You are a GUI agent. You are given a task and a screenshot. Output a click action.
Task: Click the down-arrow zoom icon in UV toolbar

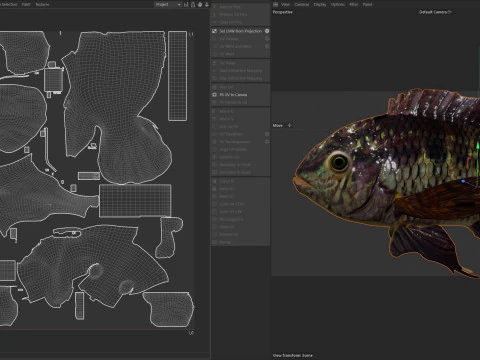pyautogui.click(x=207, y=4)
